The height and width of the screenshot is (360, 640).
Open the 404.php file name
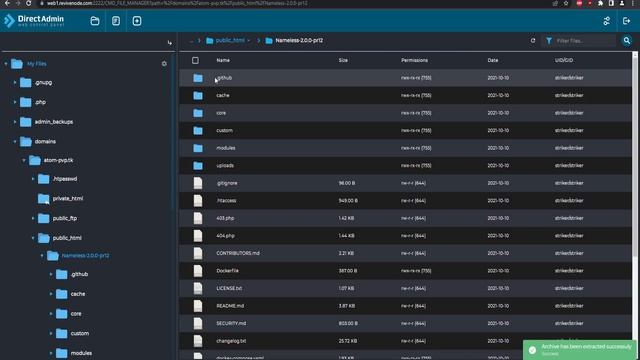(225, 236)
